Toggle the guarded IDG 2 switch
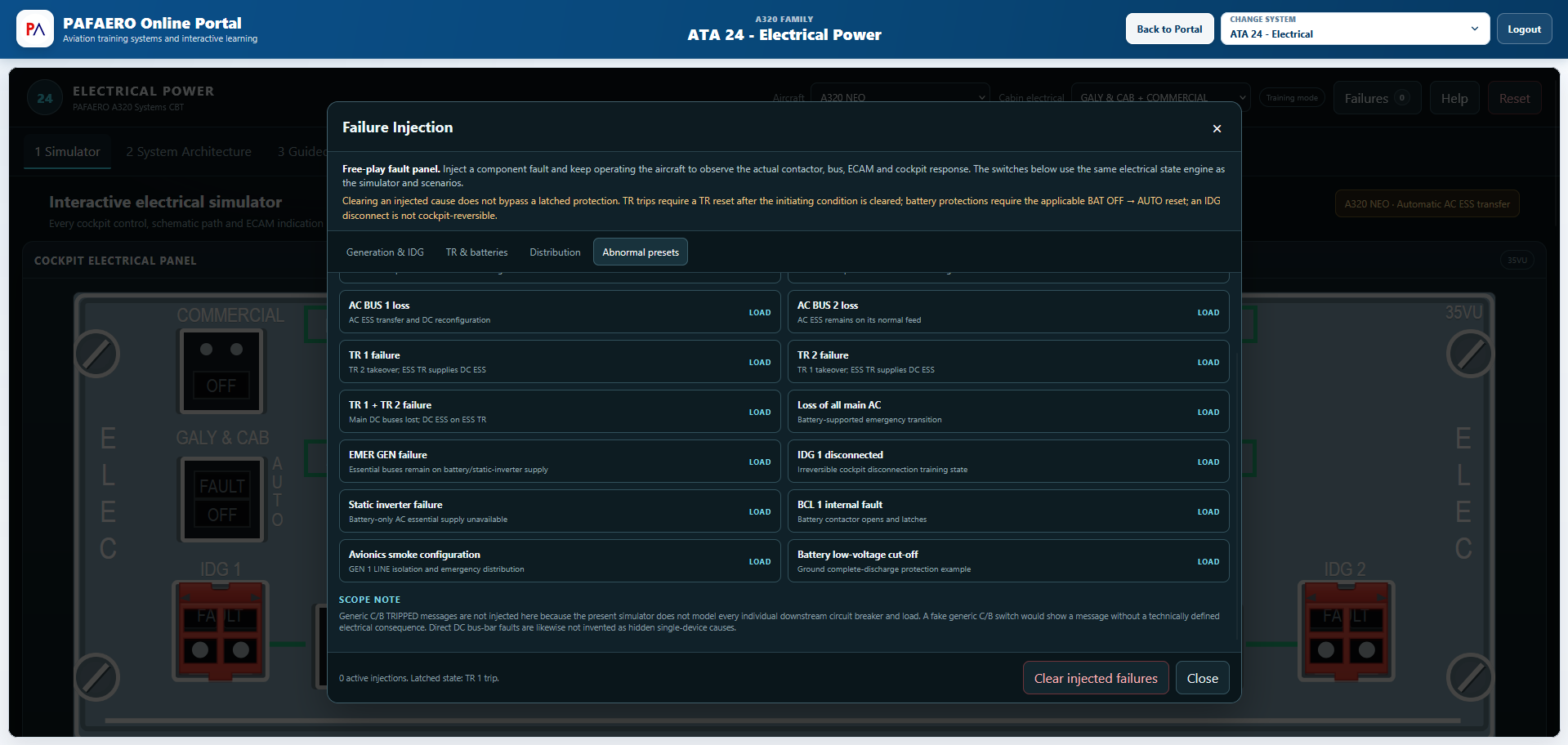Image resolution: width=1568 pixels, height=745 pixels. coord(1347,631)
